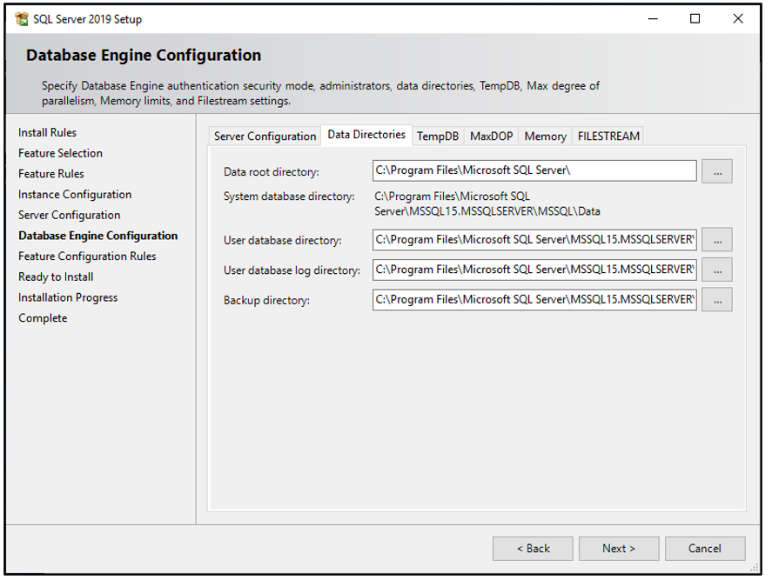Close the SQL Server 2019 Setup window
The width and height of the screenshot is (768, 580).
tap(738, 19)
